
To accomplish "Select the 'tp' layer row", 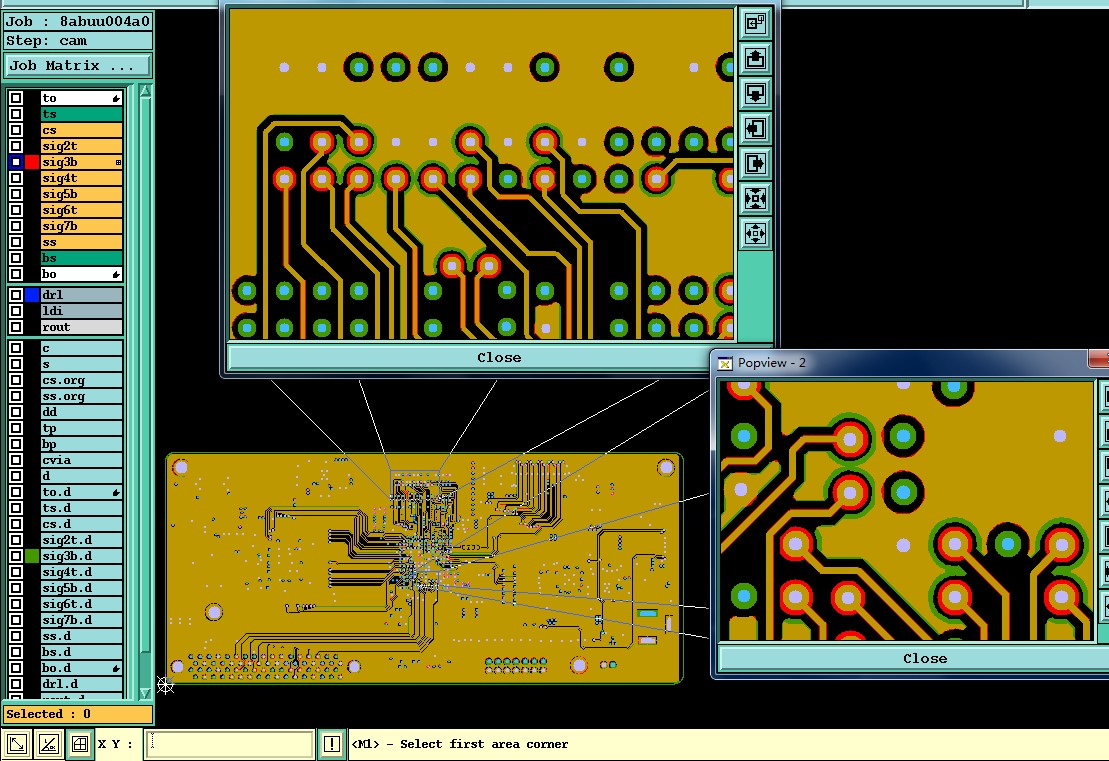I will (x=81, y=428).
